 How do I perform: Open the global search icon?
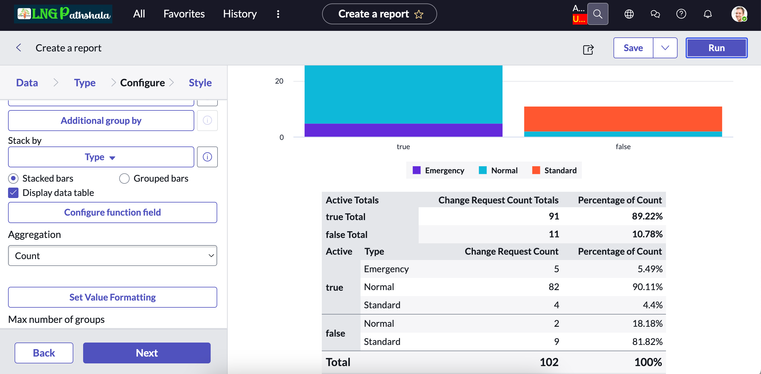[x=597, y=14]
